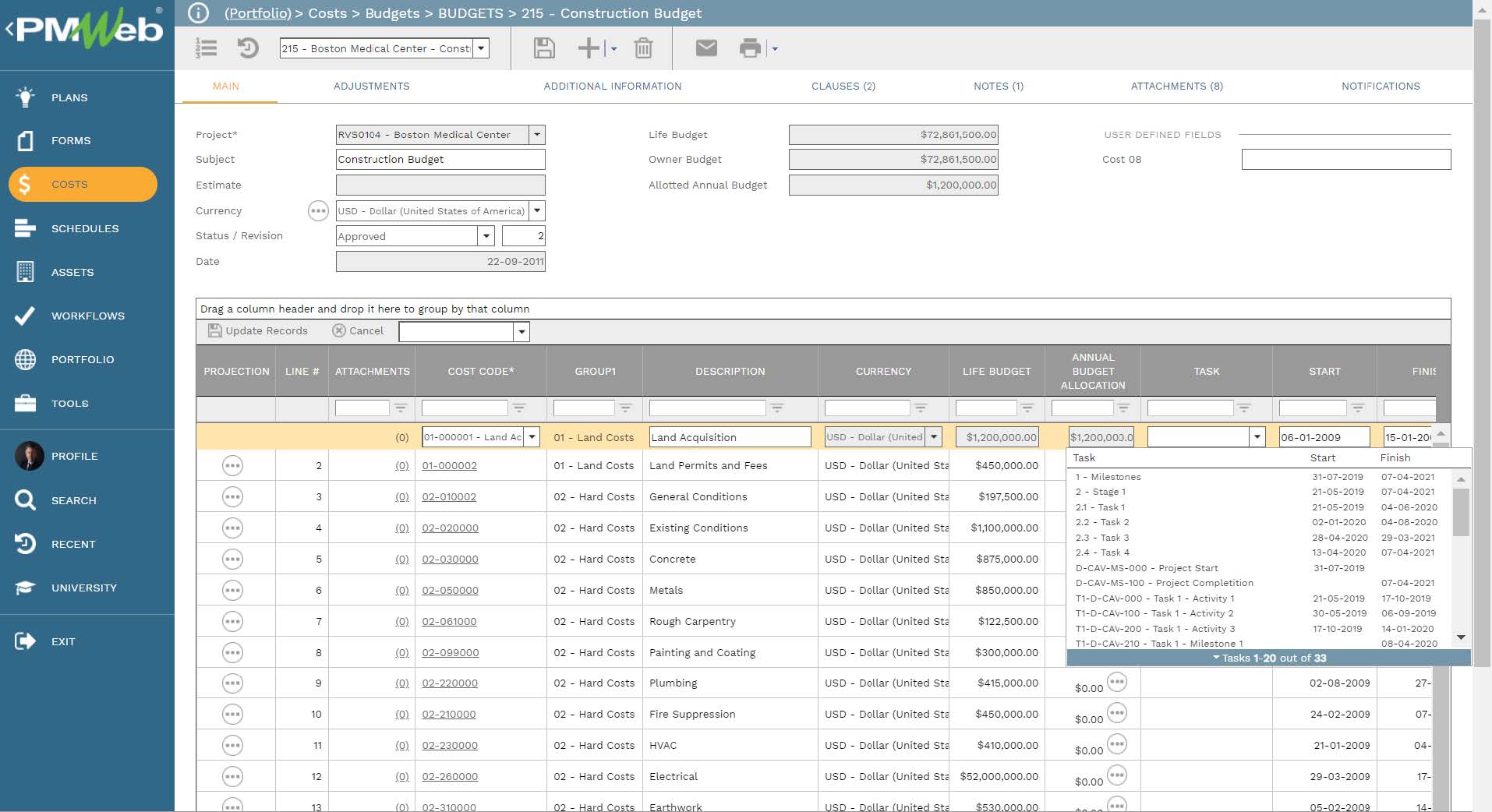The width and height of the screenshot is (1492, 812).
Task: Click the Description field with Land Acquisition
Action: click(x=730, y=437)
